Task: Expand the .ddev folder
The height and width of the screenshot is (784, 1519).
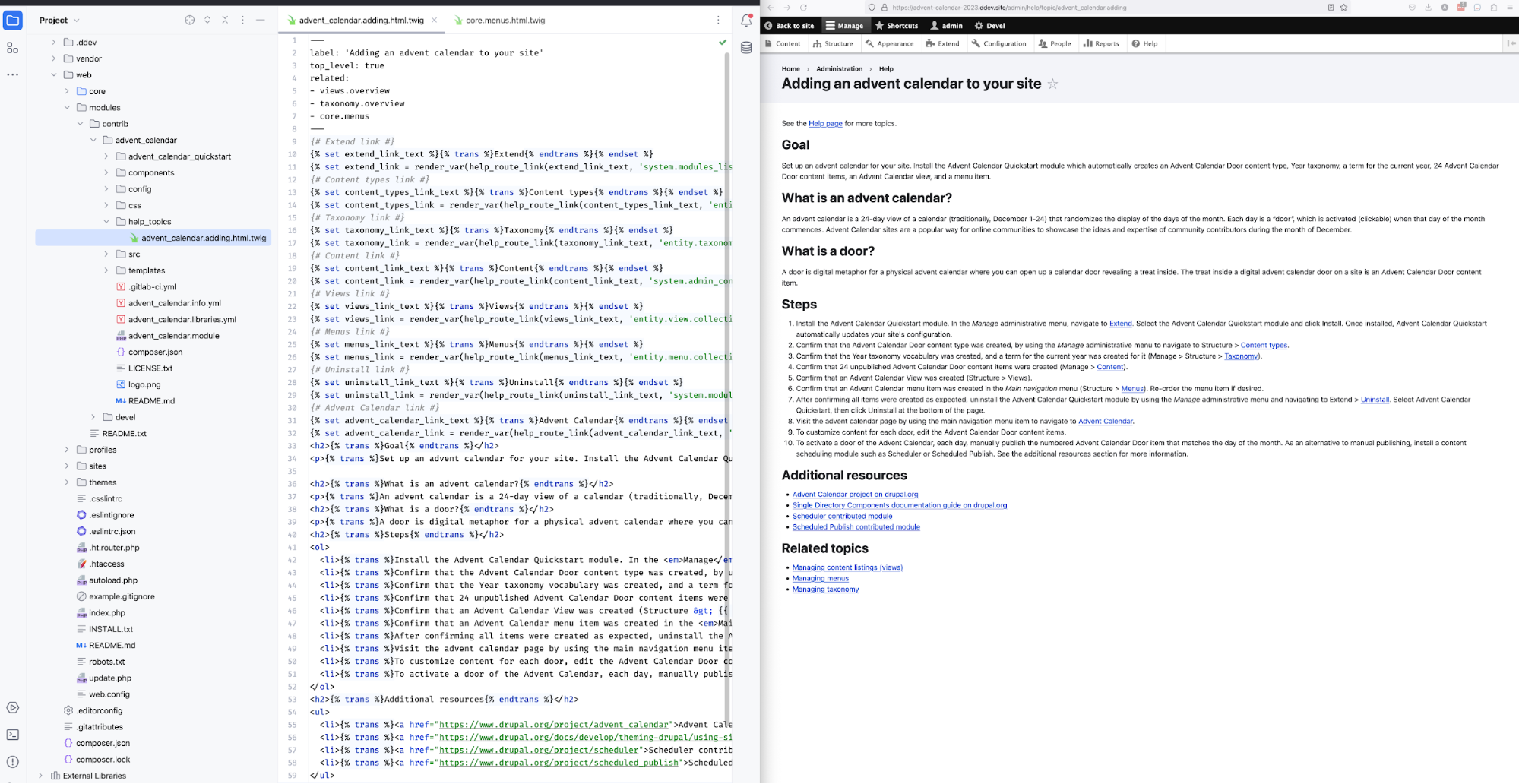Action: click(x=53, y=43)
